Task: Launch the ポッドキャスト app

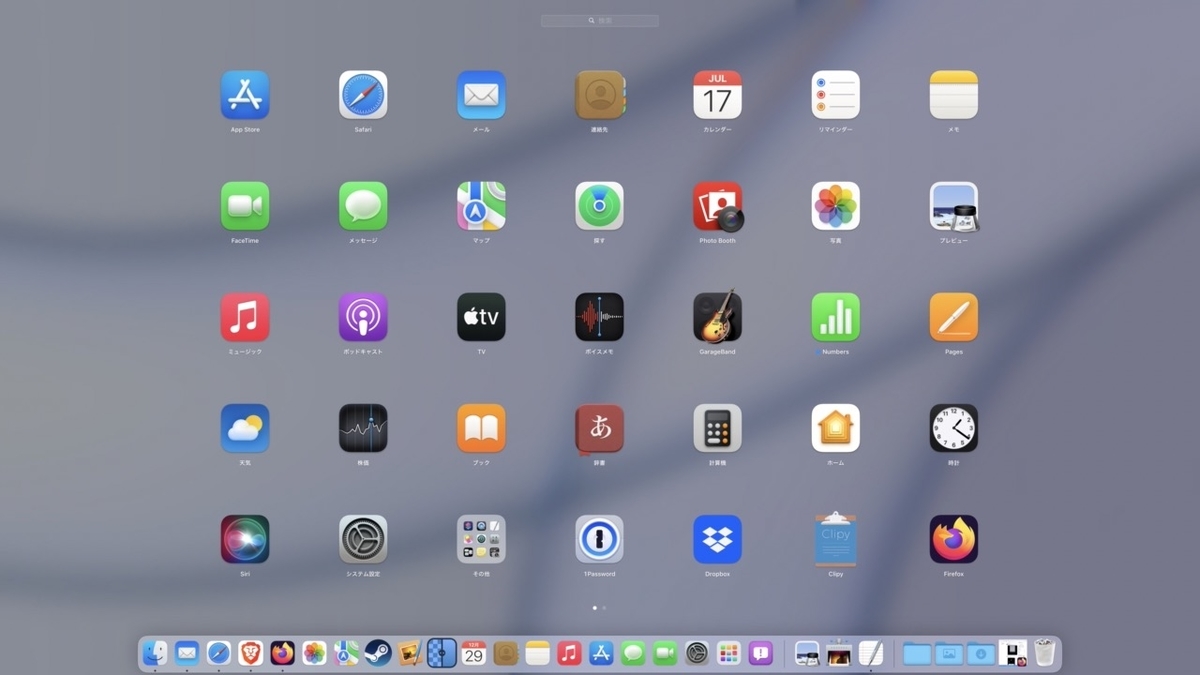Action: [x=363, y=317]
